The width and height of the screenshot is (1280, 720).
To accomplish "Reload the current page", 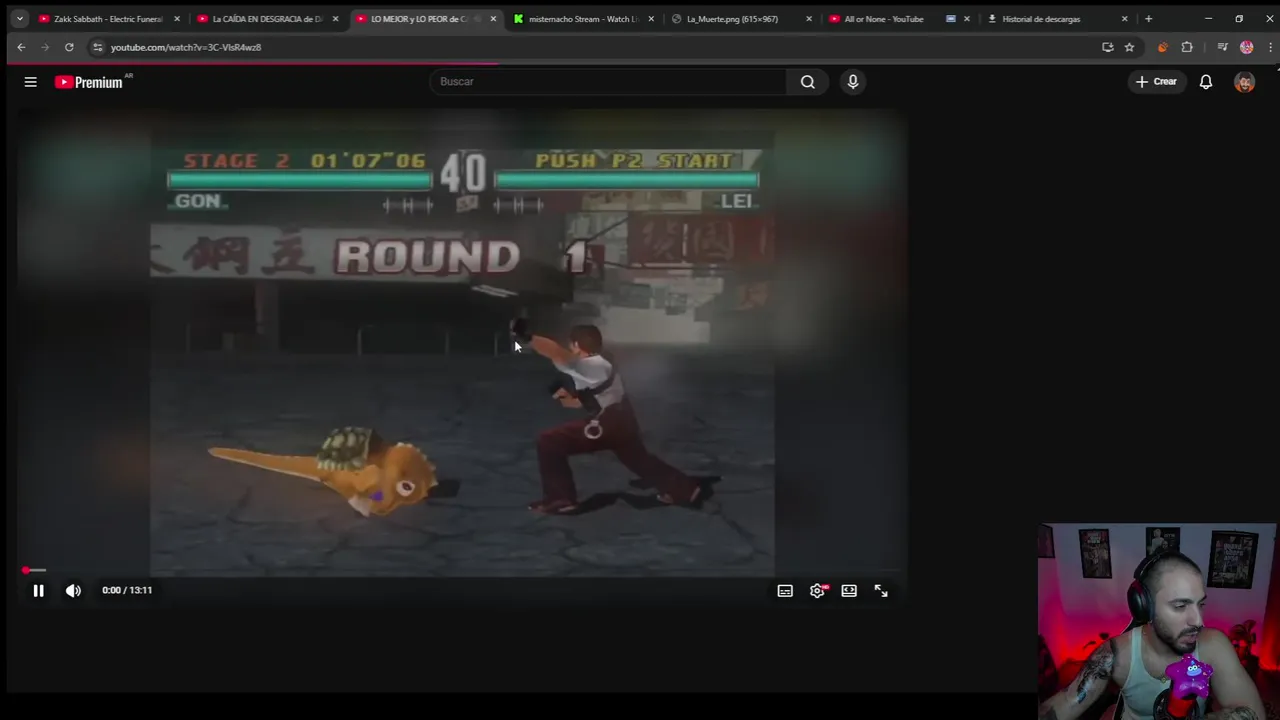I will tap(69, 47).
